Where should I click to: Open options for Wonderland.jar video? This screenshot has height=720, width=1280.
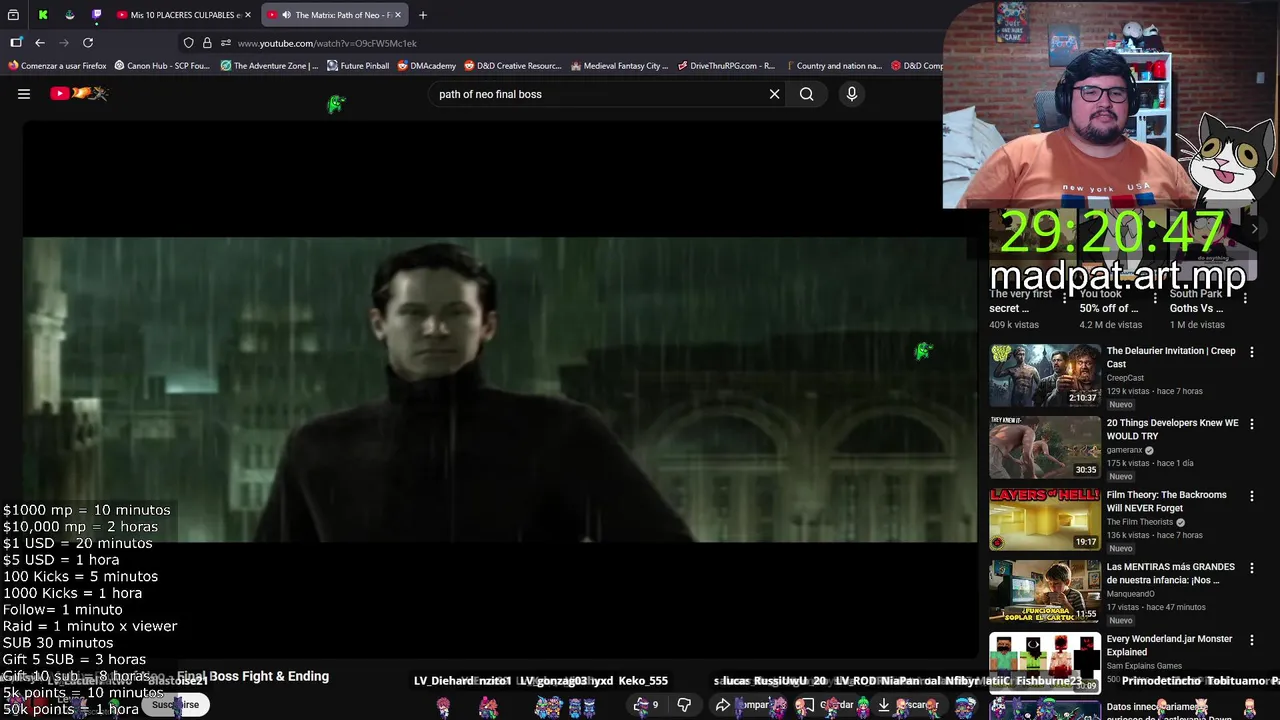1251,640
